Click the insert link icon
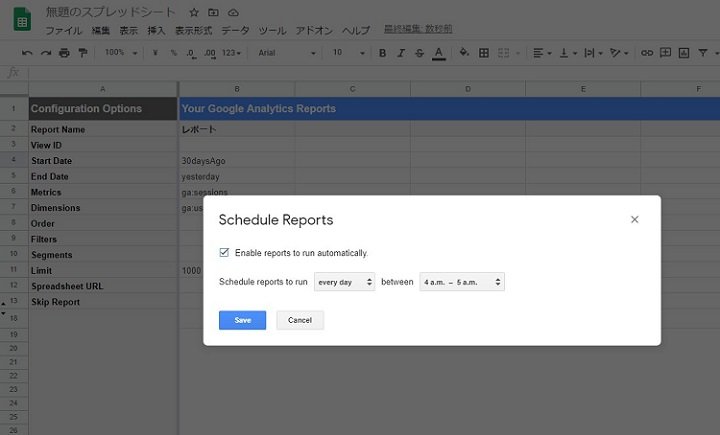Viewport: 720px width, 435px height. [x=647, y=53]
